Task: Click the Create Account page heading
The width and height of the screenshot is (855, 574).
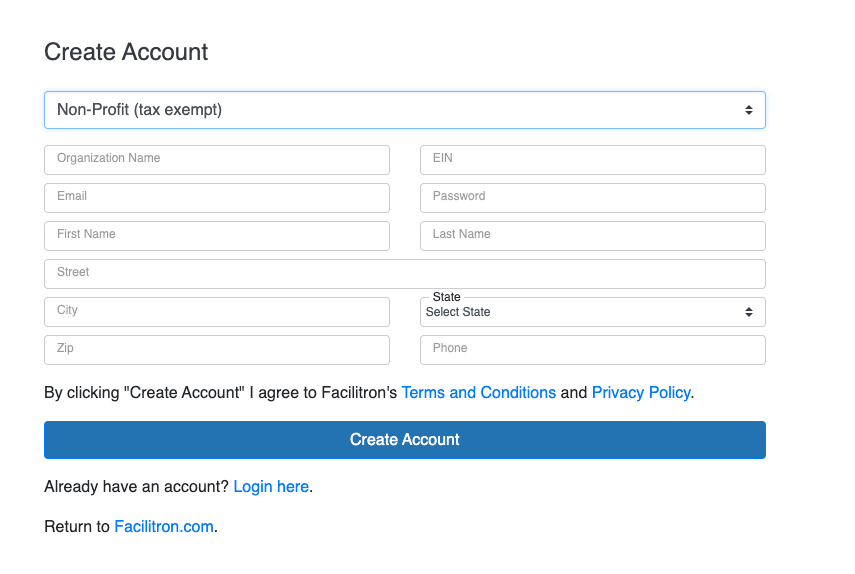Action: 126,52
